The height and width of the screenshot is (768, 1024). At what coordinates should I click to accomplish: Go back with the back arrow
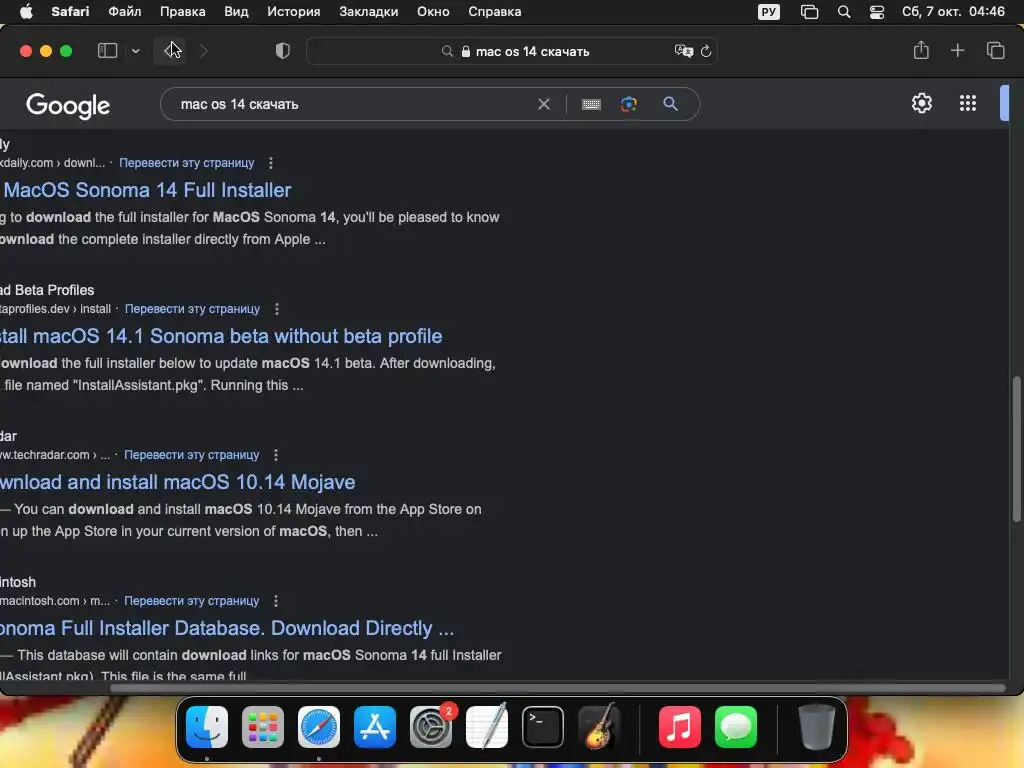click(x=170, y=51)
